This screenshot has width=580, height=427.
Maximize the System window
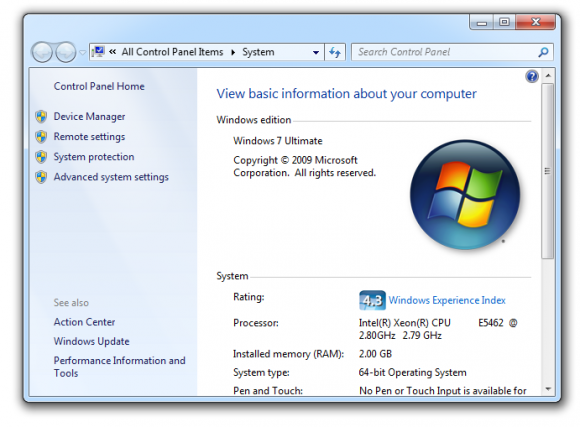504,22
